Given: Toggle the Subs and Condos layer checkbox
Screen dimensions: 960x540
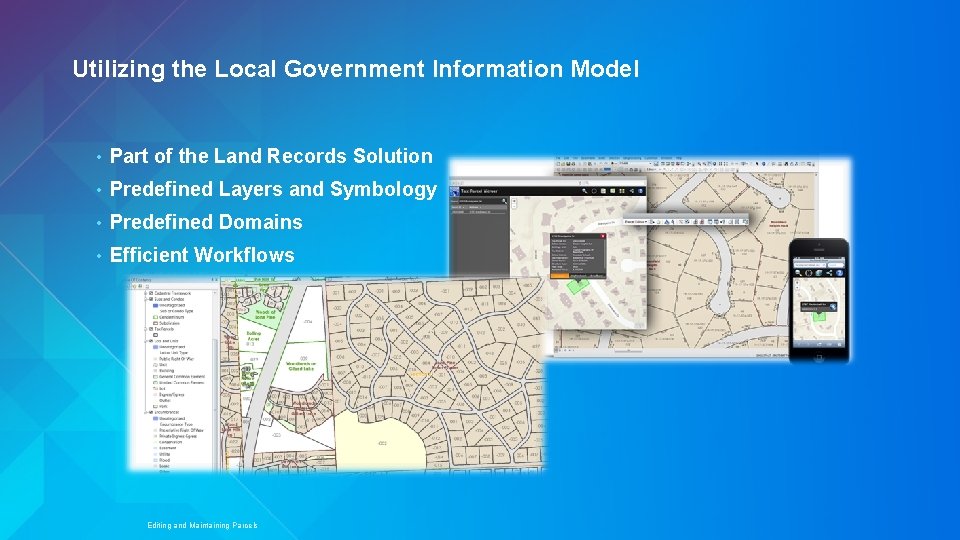Looking at the screenshot, I should coord(151,299).
